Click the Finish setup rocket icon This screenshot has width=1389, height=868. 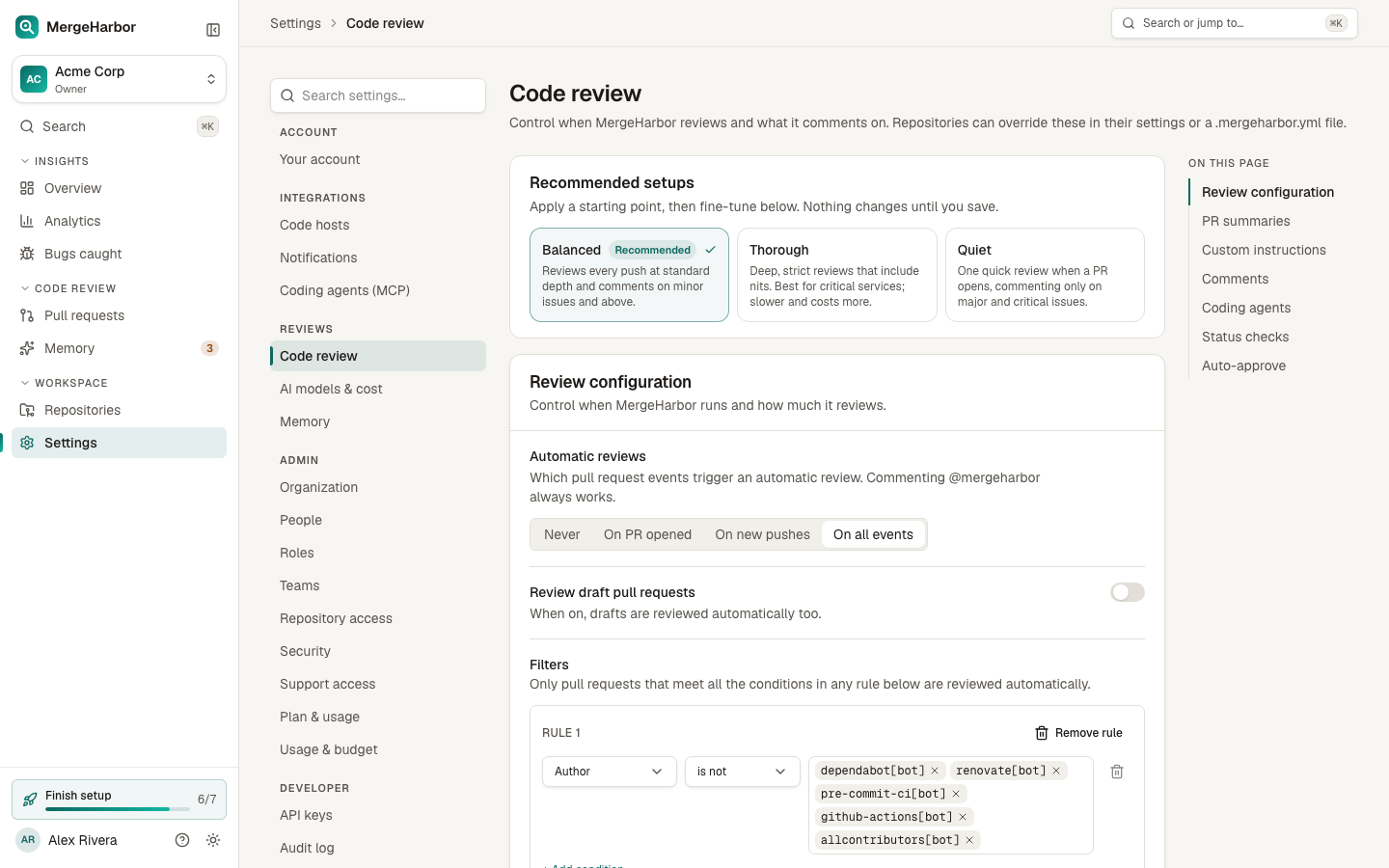click(30, 800)
